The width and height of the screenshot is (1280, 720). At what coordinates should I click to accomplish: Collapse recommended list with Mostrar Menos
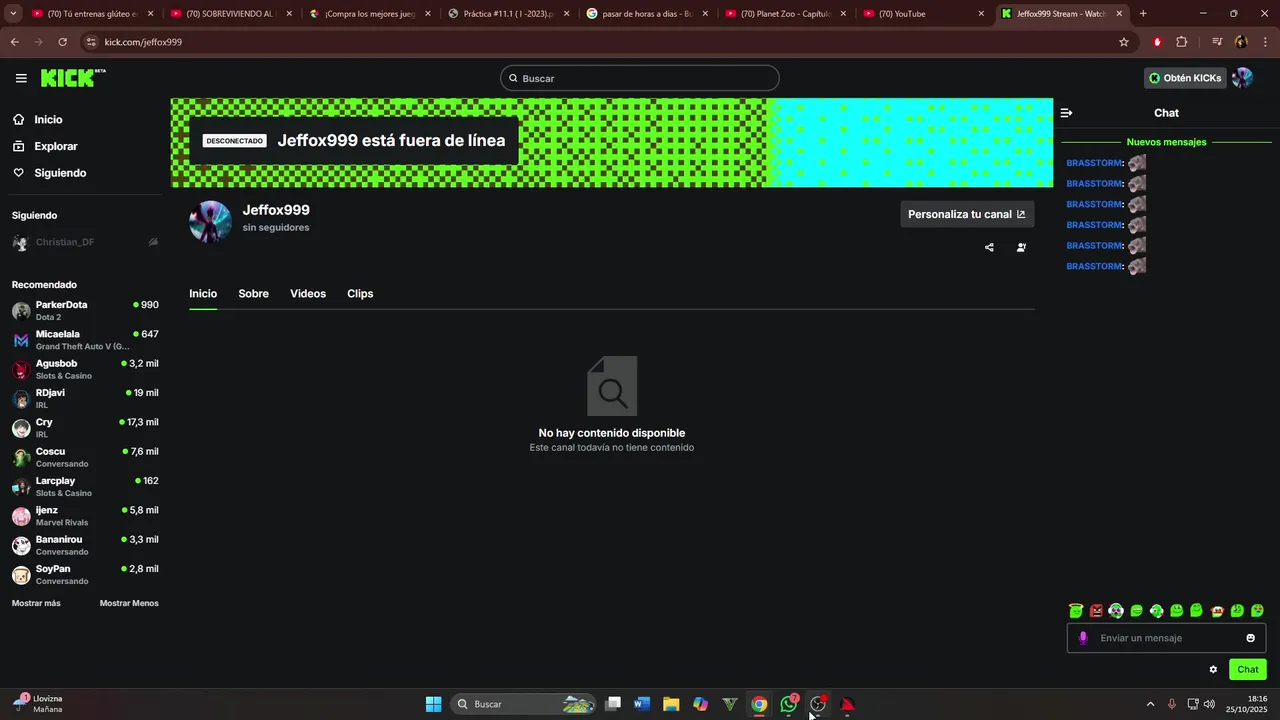(129, 603)
